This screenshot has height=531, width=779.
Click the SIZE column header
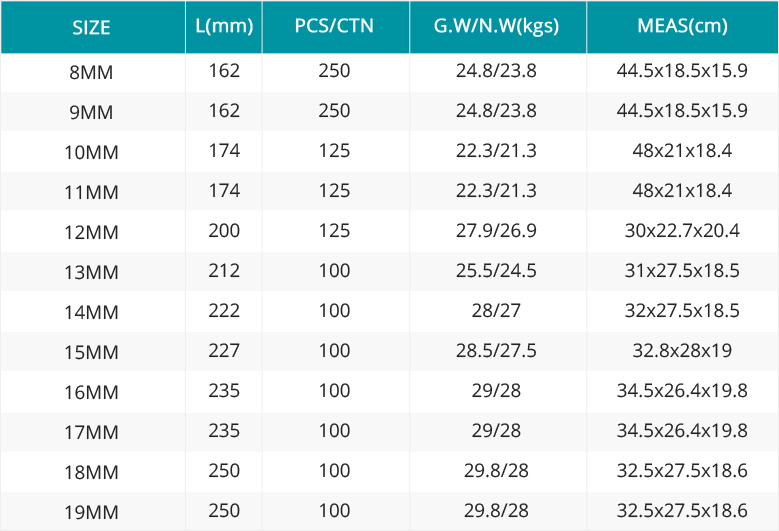tap(91, 27)
